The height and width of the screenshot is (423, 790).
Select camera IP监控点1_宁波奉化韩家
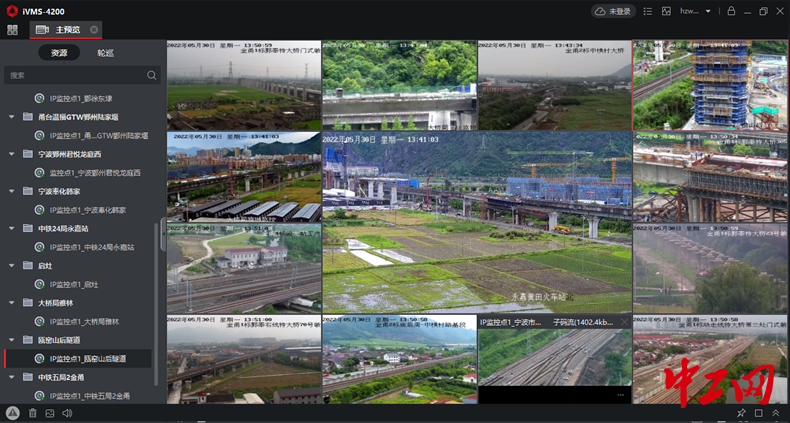pyautogui.click(x=88, y=210)
